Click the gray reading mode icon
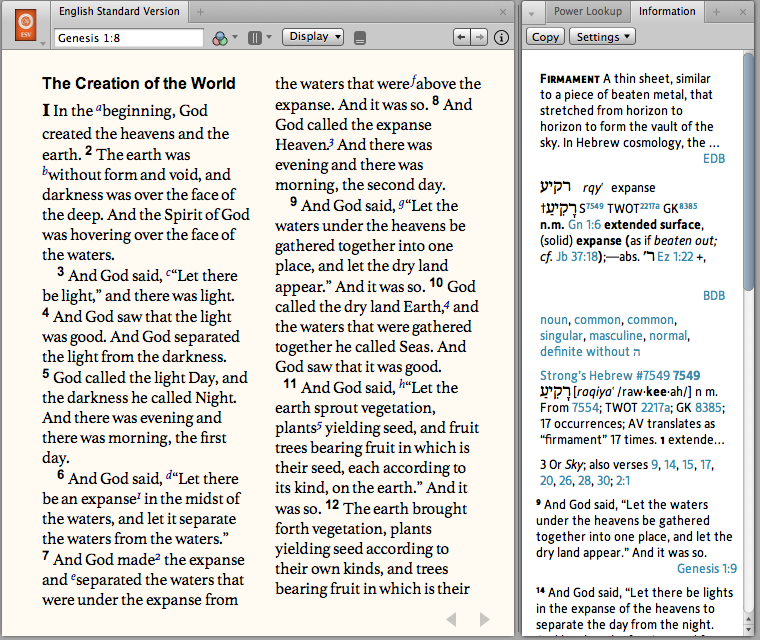This screenshot has width=760, height=640. point(360,37)
